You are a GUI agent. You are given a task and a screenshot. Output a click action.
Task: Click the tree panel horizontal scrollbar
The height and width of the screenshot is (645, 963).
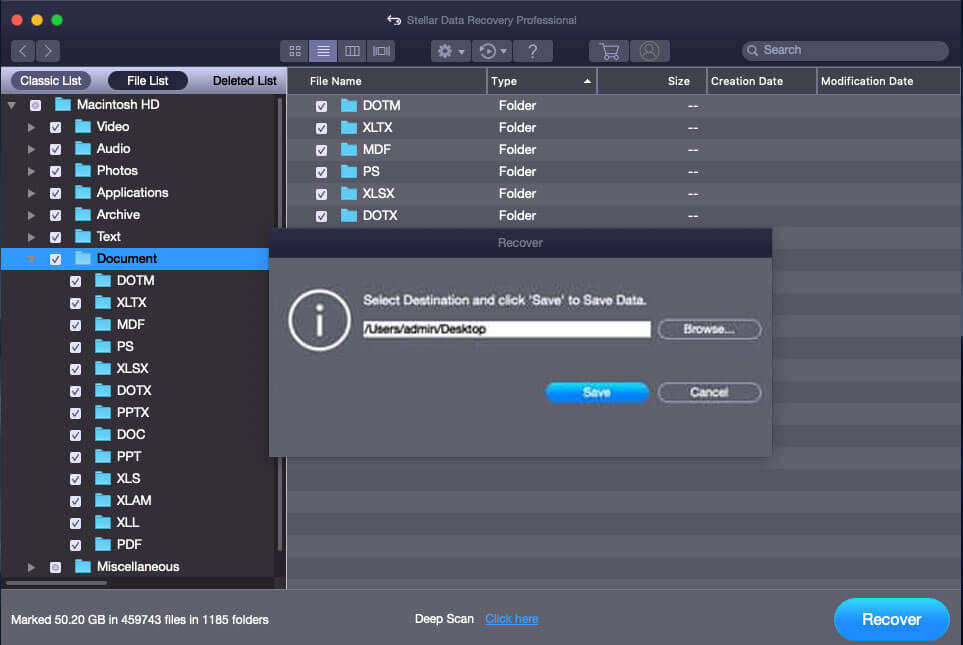point(57,582)
